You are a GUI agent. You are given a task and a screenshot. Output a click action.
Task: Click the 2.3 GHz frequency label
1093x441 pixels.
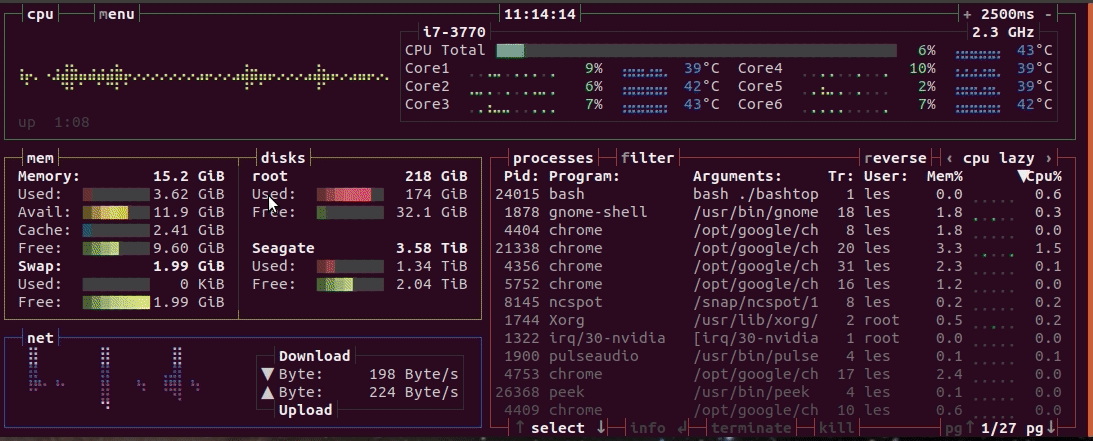(1003, 32)
